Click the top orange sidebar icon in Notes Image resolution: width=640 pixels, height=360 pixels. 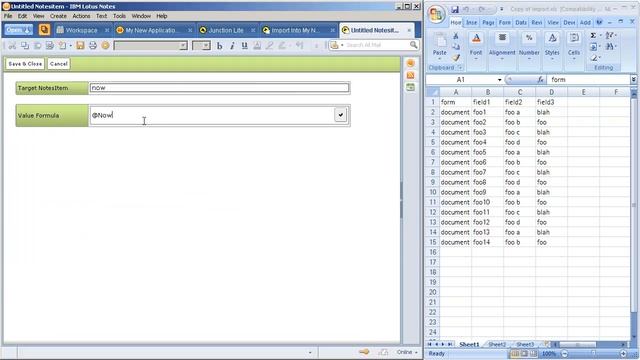(410, 63)
